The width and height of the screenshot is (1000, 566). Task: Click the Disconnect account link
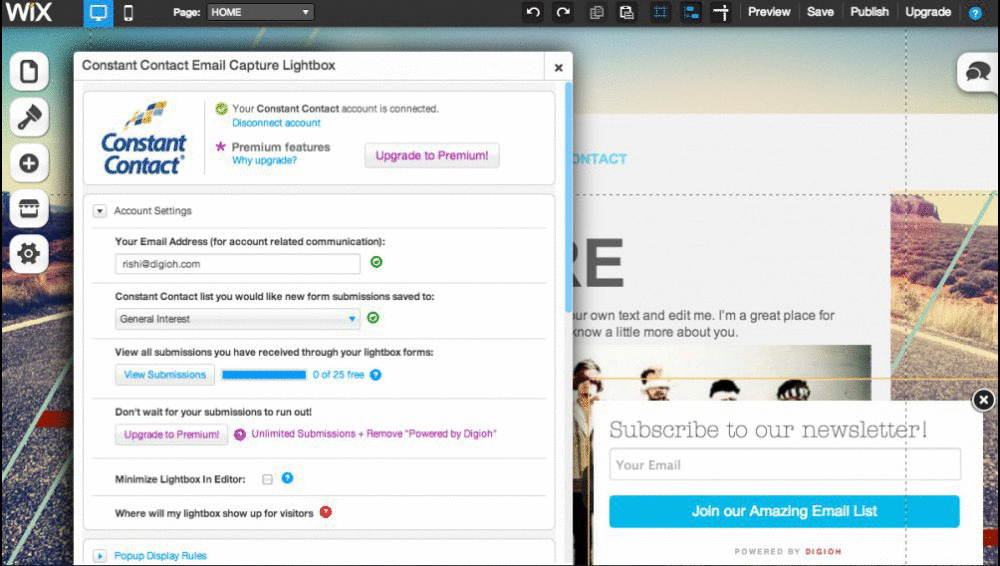coord(276,123)
